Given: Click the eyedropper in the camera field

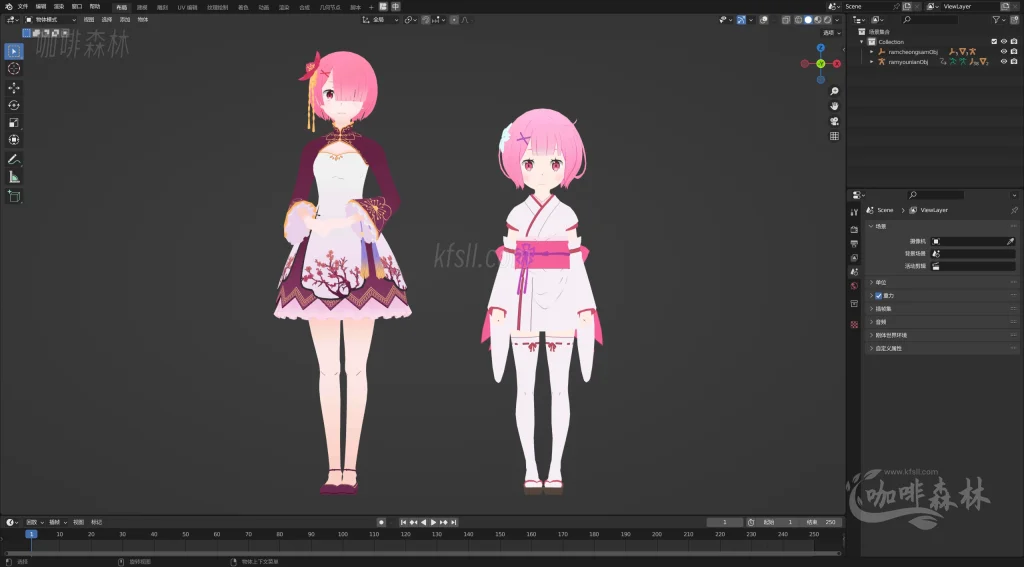Looking at the screenshot, I should point(1010,242).
